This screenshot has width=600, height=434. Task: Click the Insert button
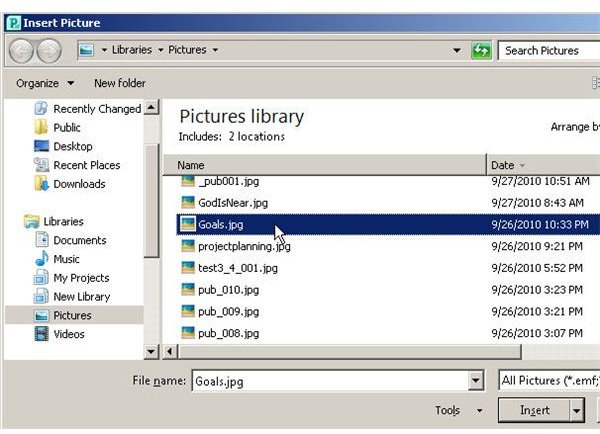534,411
